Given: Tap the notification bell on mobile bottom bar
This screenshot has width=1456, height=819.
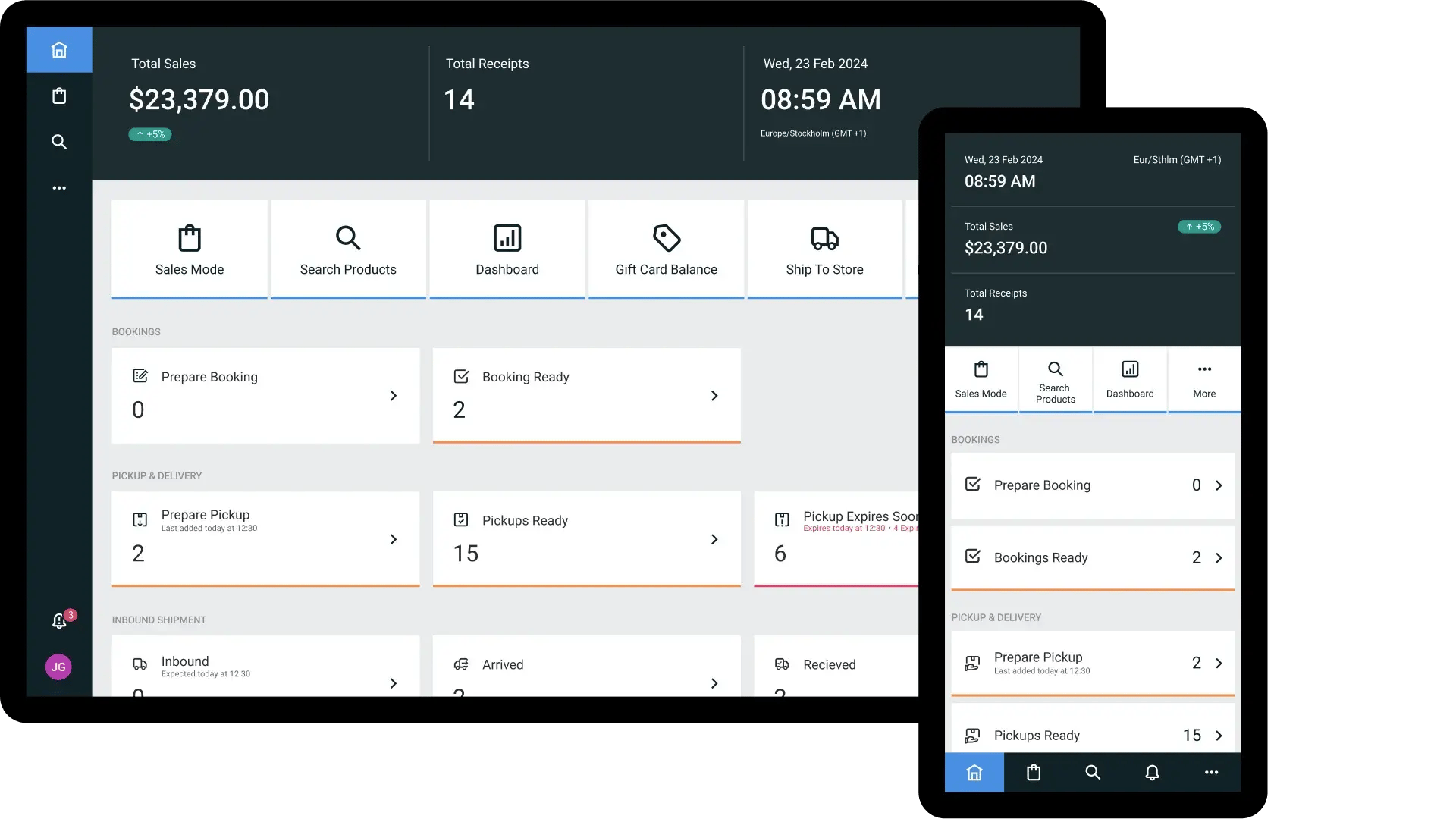Looking at the screenshot, I should pyautogui.click(x=1152, y=773).
